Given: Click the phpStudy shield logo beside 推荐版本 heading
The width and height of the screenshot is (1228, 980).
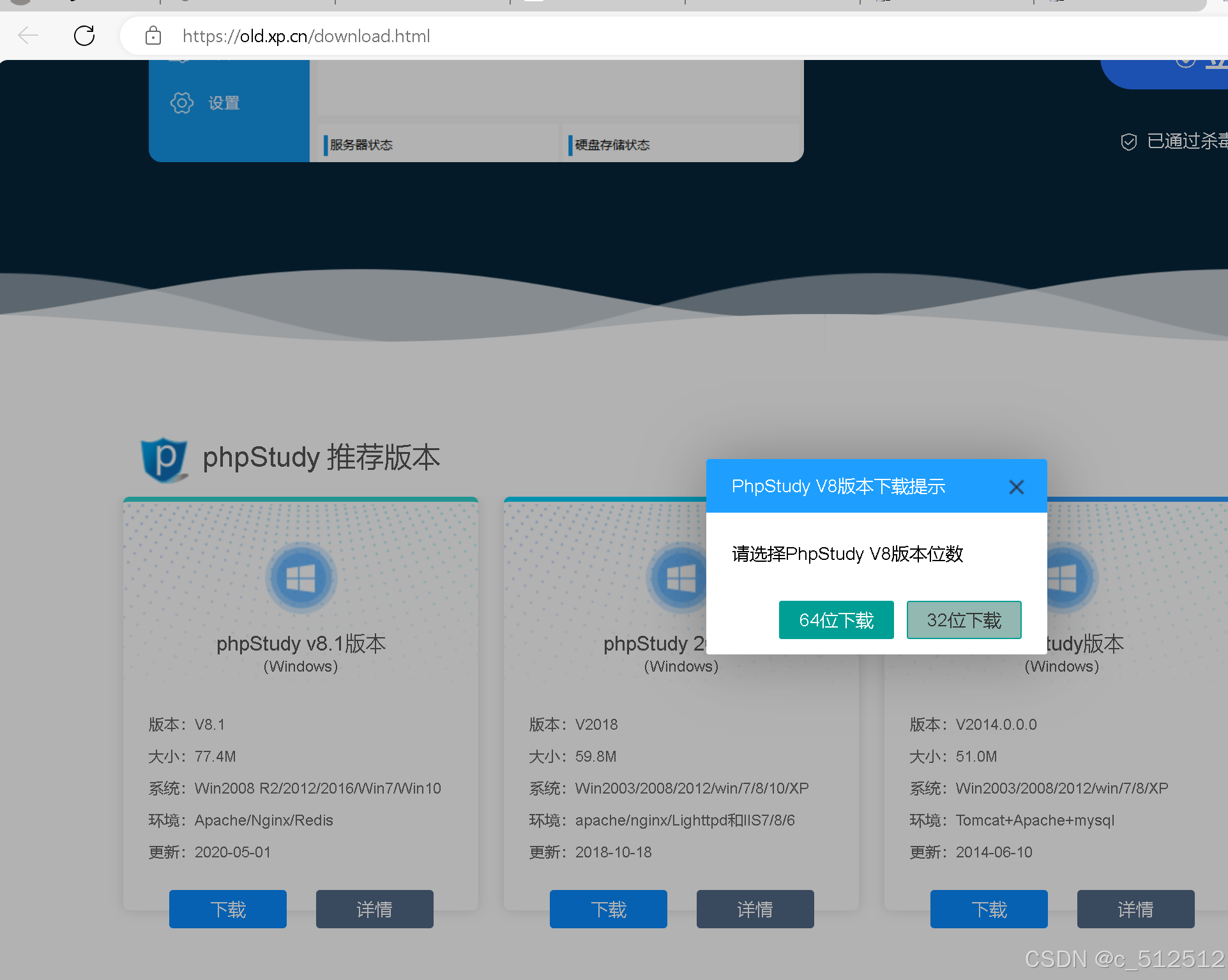Looking at the screenshot, I should coord(164,458).
